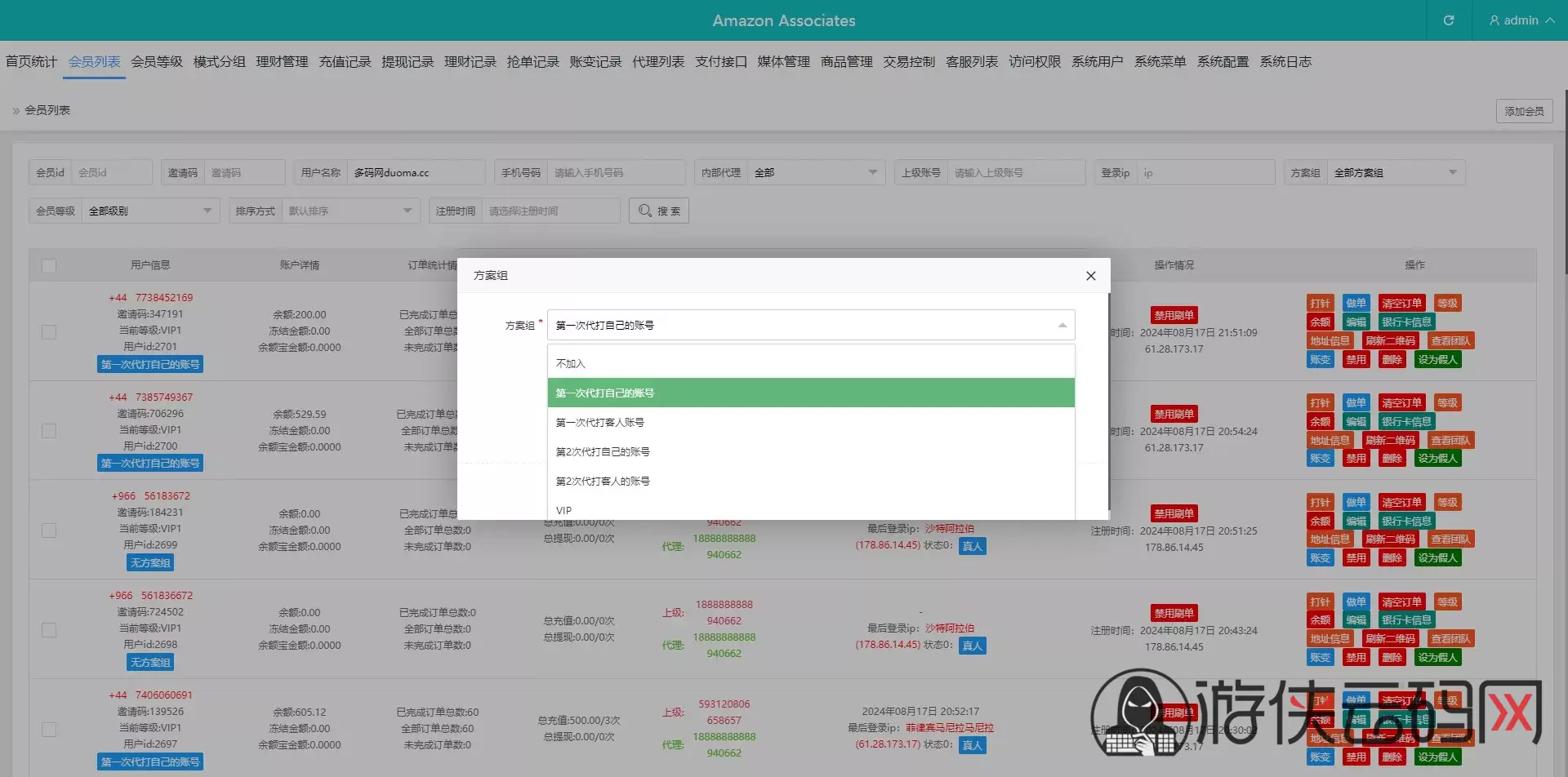Click 禁用刷单 in the +44 7738452169 row
Image resolution: width=1568 pixels, height=777 pixels.
point(1174,315)
